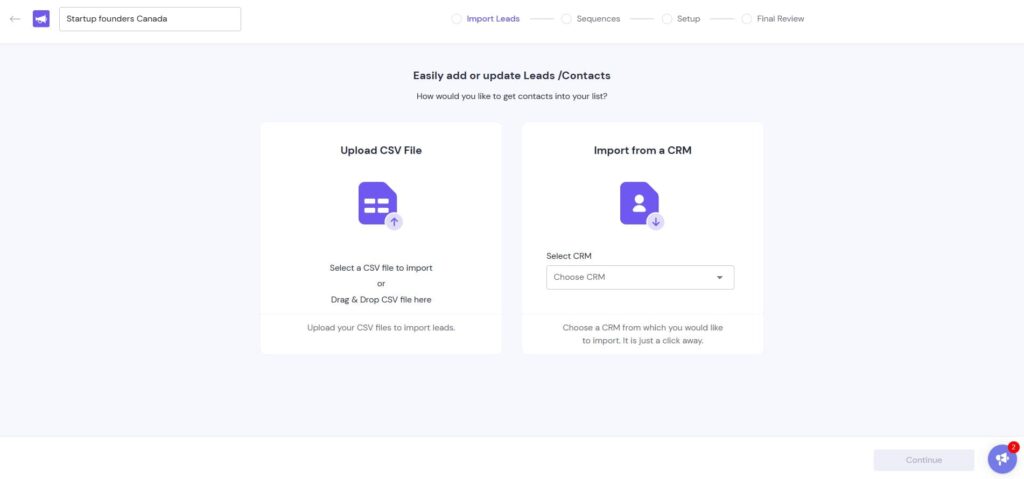
Task: Click 'Drag & Drop CSV file here' text
Action: click(x=381, y=300)
